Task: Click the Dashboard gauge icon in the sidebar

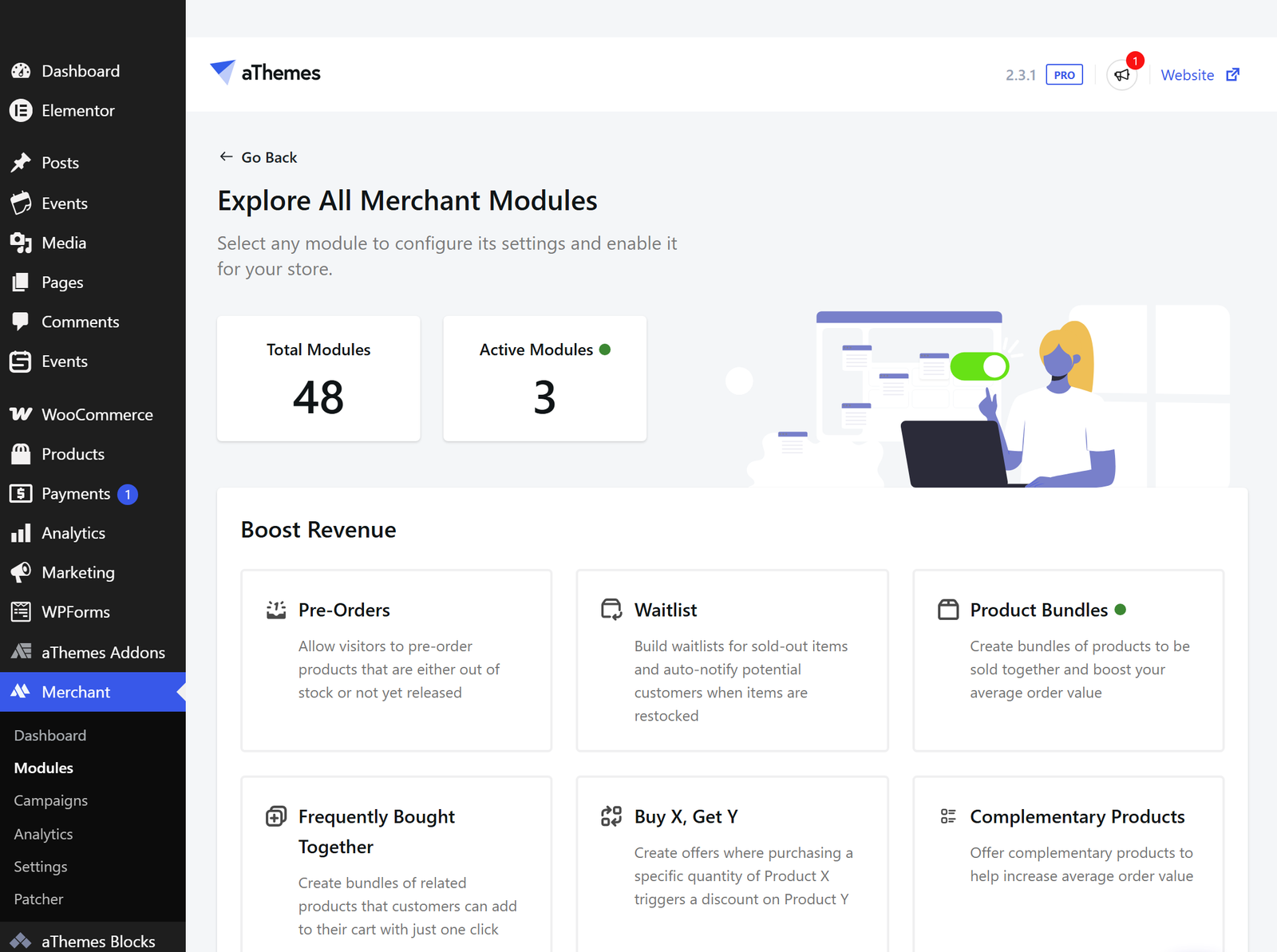Action: [x=21, y=71]
